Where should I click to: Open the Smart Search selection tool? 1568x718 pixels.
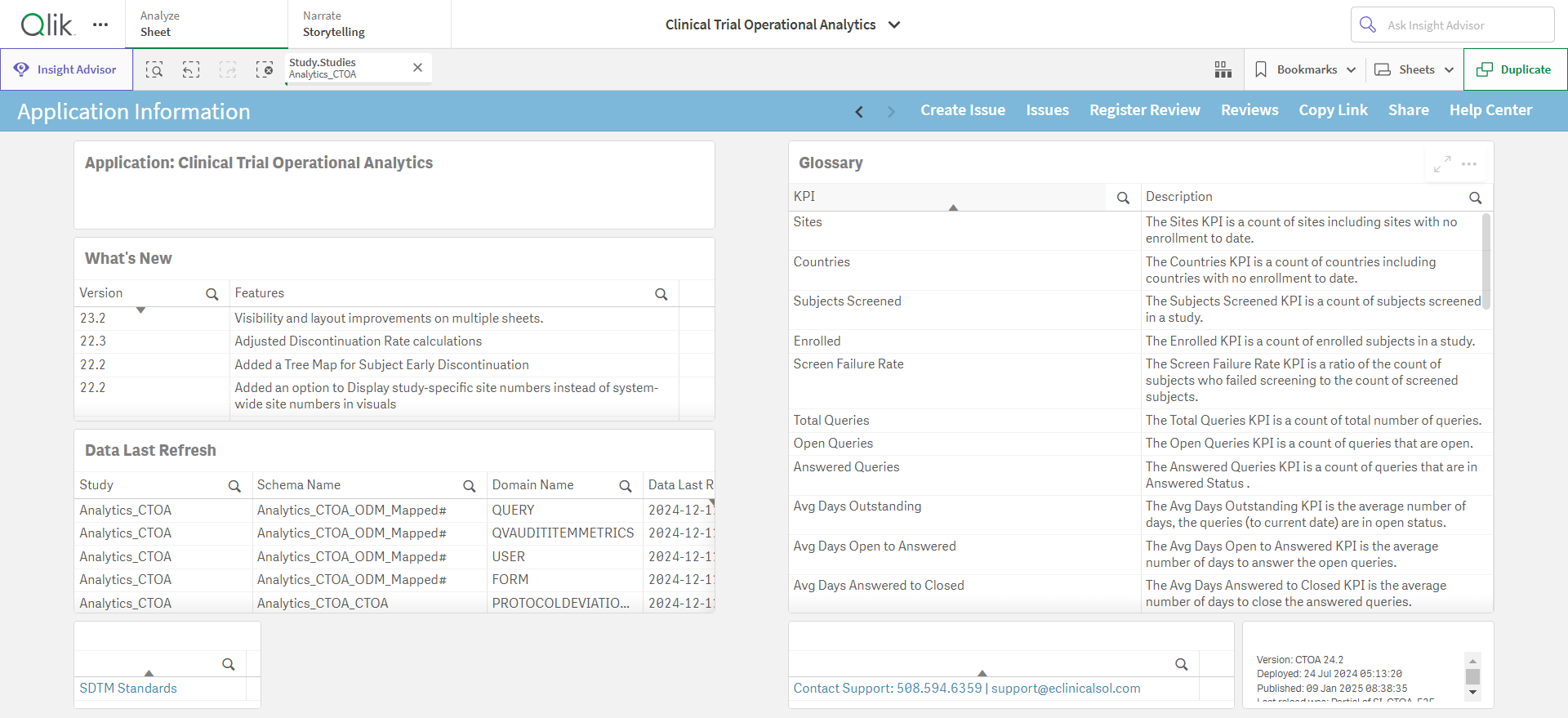click(154, 69)
